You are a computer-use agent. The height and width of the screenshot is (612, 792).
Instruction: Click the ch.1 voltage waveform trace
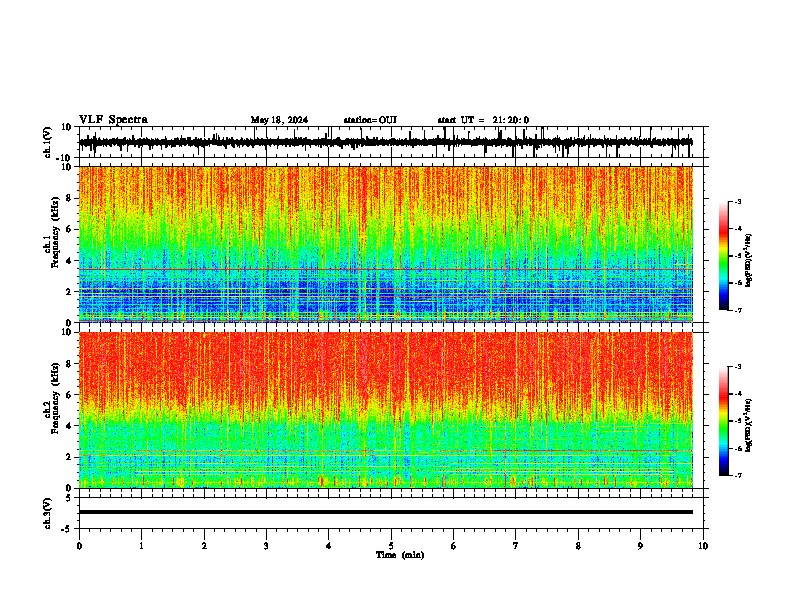[385, 142]
